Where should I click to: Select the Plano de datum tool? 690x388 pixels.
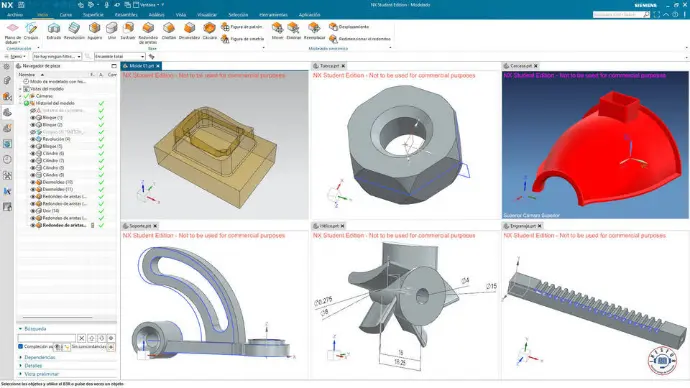coord(12,33)
